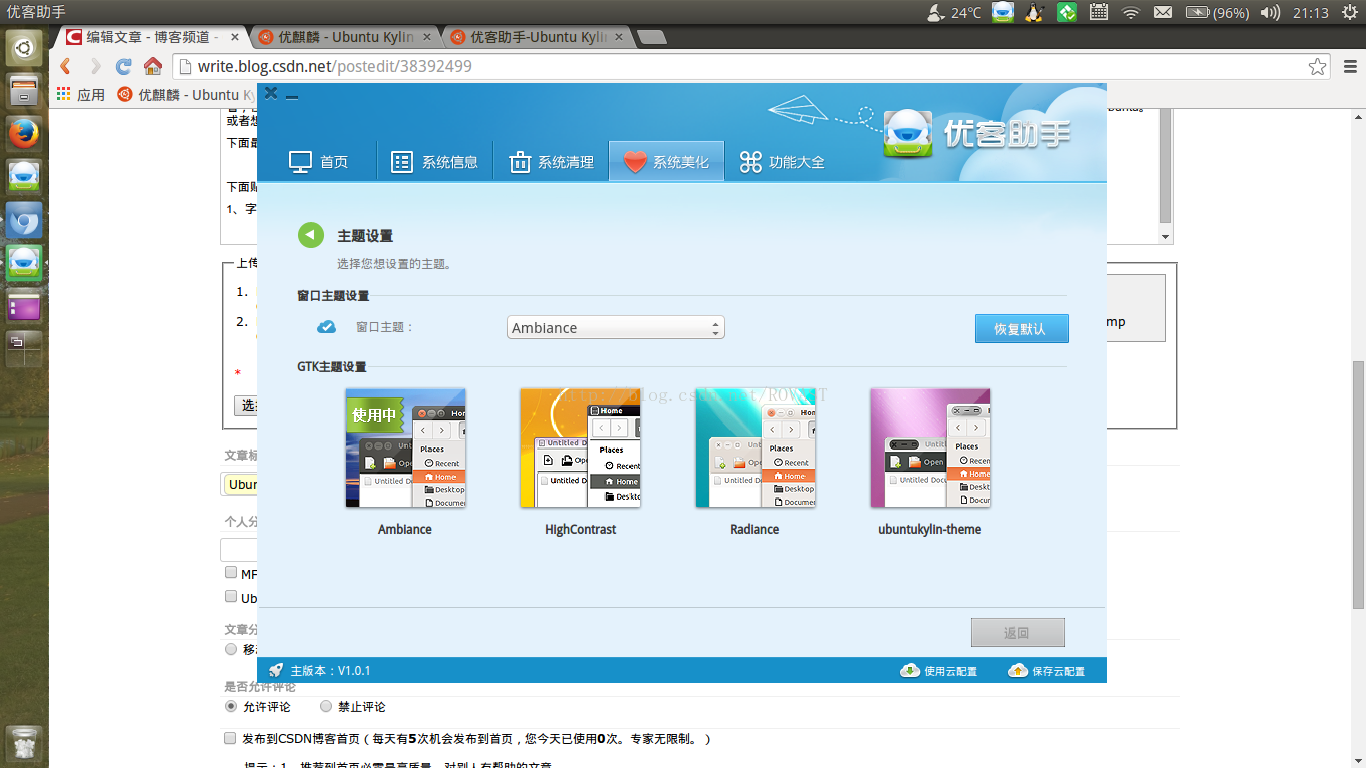Viewport: 1366px width, 768px height.
Task: Select the 系统美化 tab
Action: pyautogui.click(x=666, y=162)
